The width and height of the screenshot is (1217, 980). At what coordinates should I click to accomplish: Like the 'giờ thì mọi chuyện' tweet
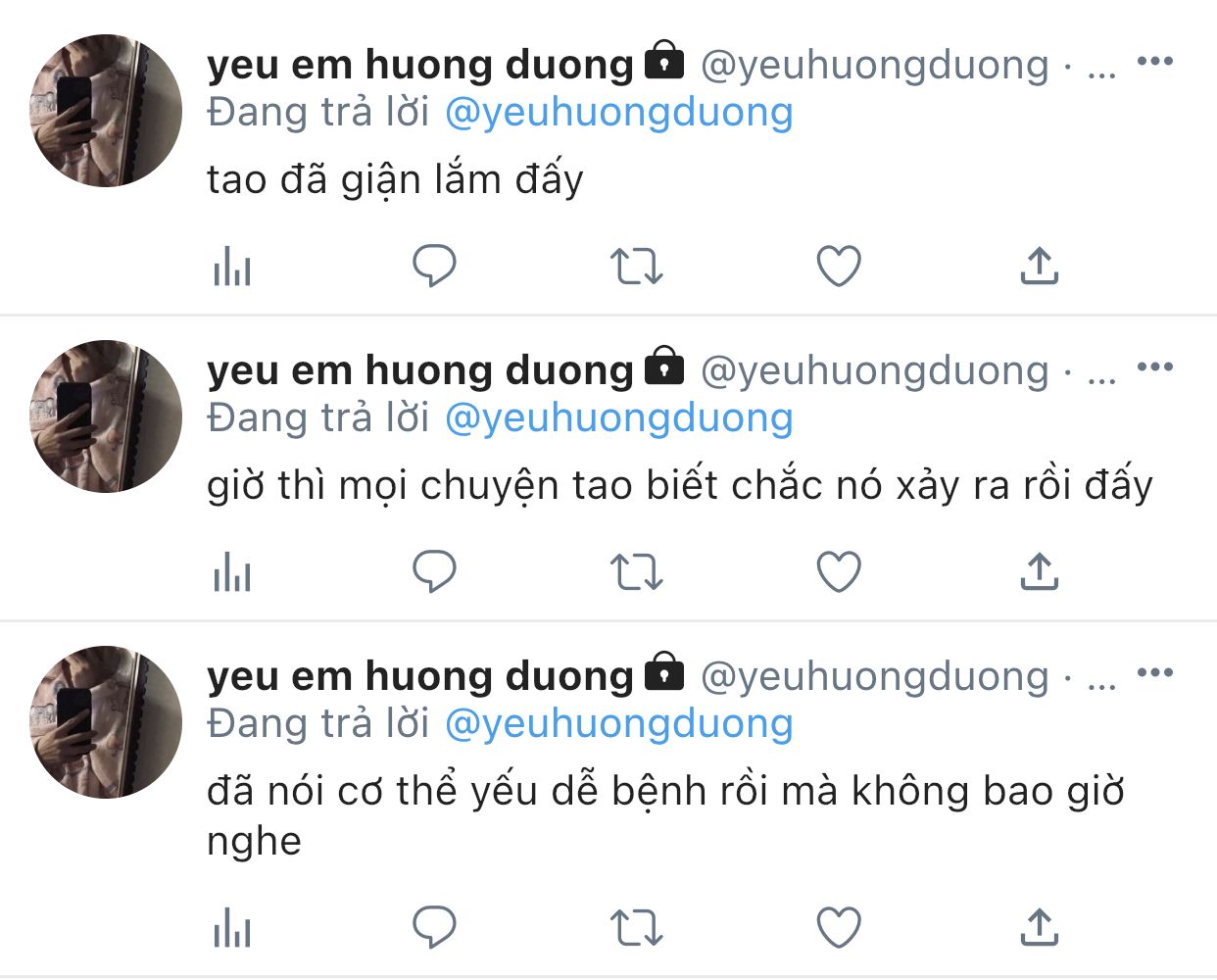(x=839, y=571)
